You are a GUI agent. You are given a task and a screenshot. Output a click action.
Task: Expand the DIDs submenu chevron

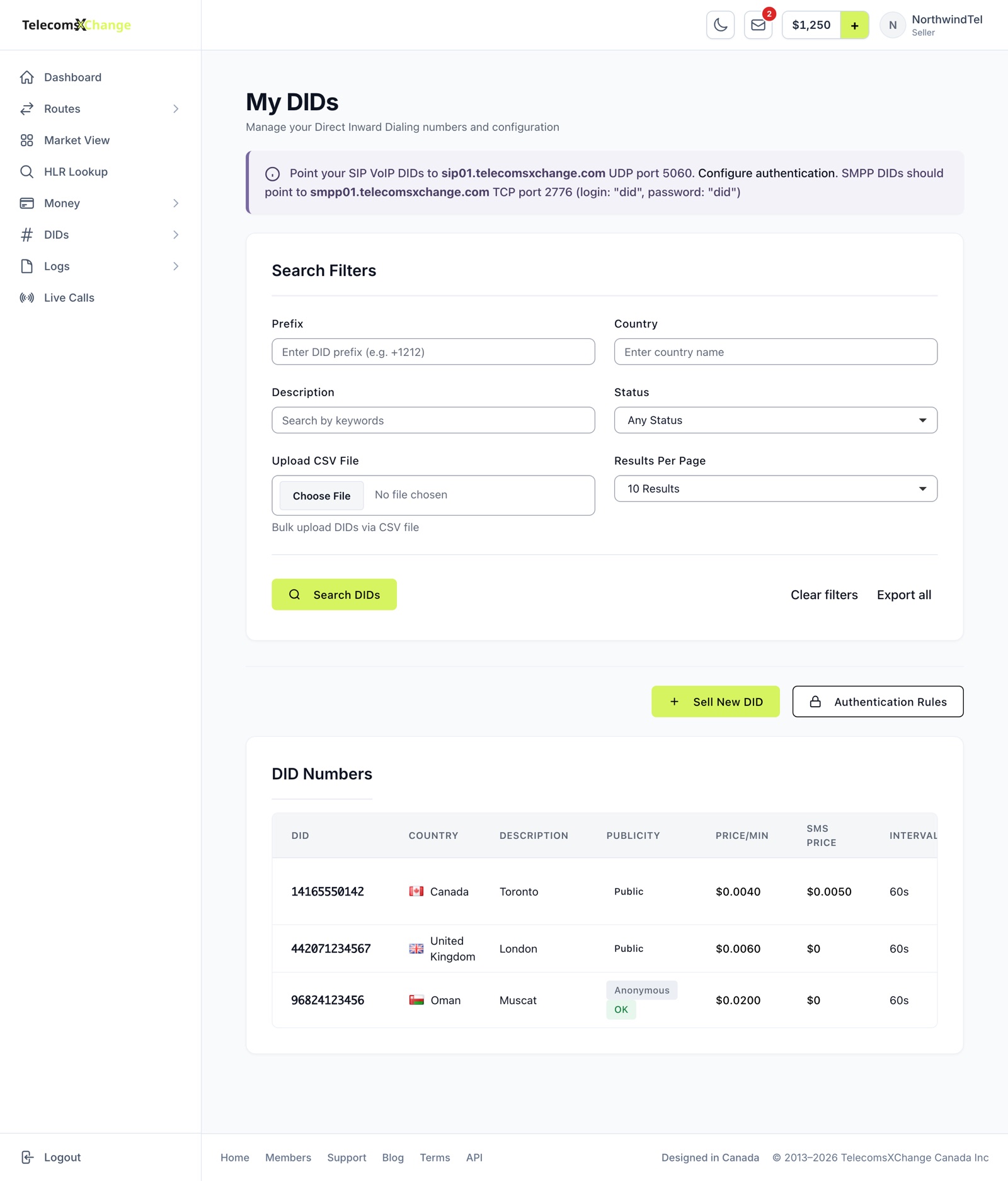pyautogui.click(x=176, y=235)
